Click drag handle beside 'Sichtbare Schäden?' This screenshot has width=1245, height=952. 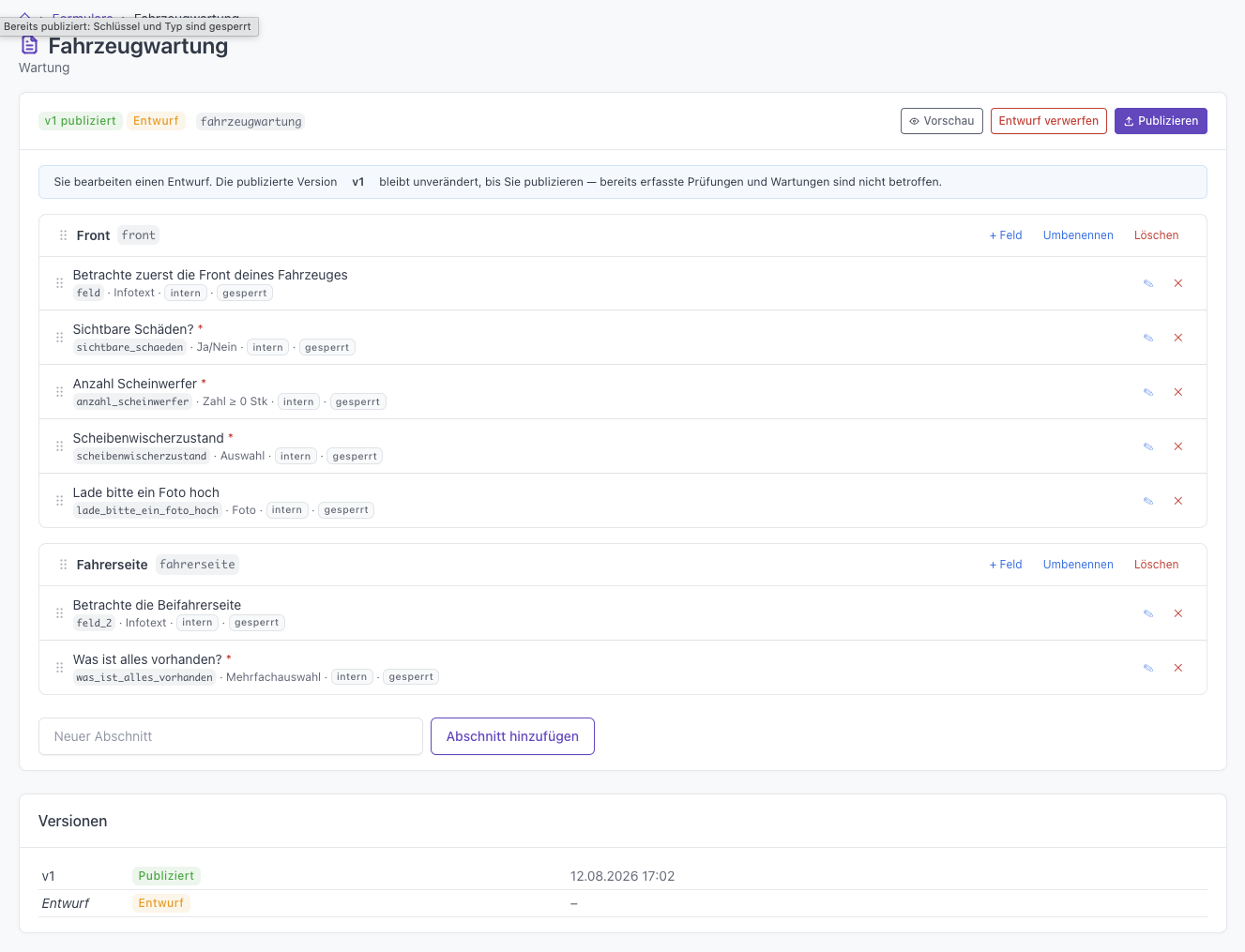pos(59,338)
